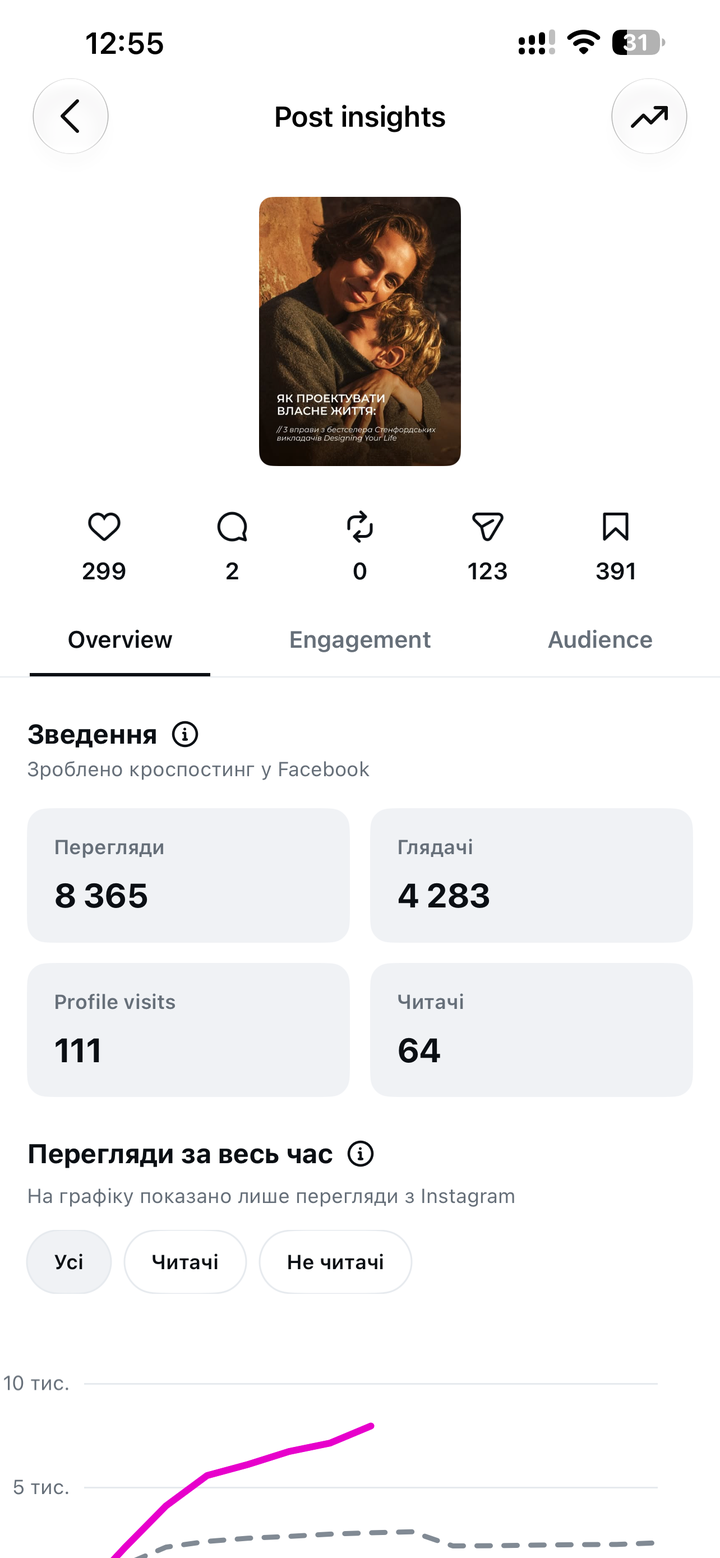The height and width of the screenshot is (1558, 720).
Task: Select the Читачі filter chip
Action: (x=185, y=1262)
